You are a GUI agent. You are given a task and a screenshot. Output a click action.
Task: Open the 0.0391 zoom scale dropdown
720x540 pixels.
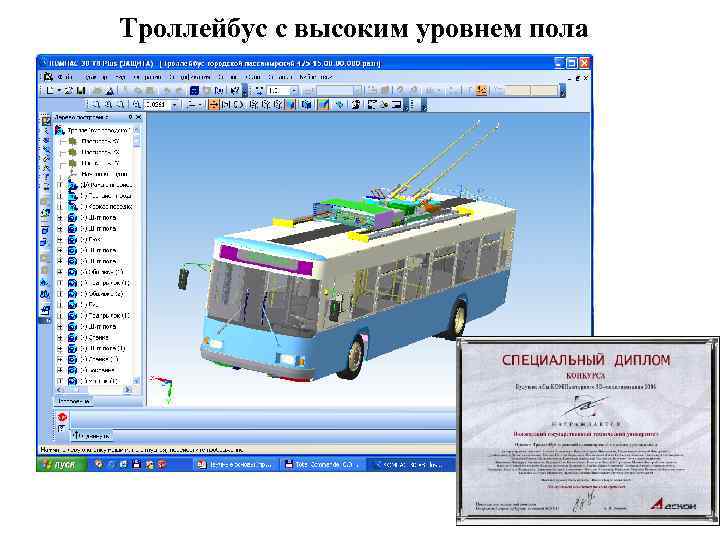click(x=174, y=105)
